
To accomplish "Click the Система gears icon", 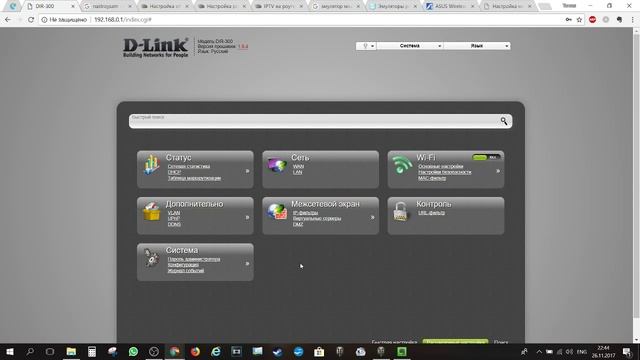I will pos(152,258).
